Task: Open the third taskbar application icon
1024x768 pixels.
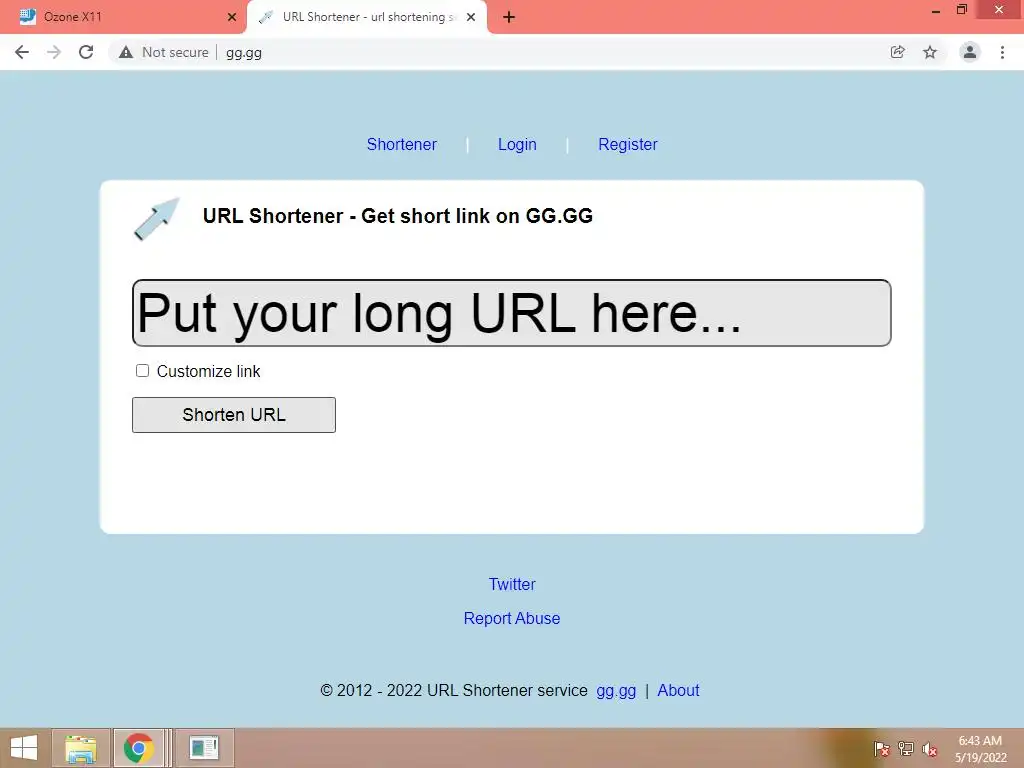Action: click(x=204, y=748)
